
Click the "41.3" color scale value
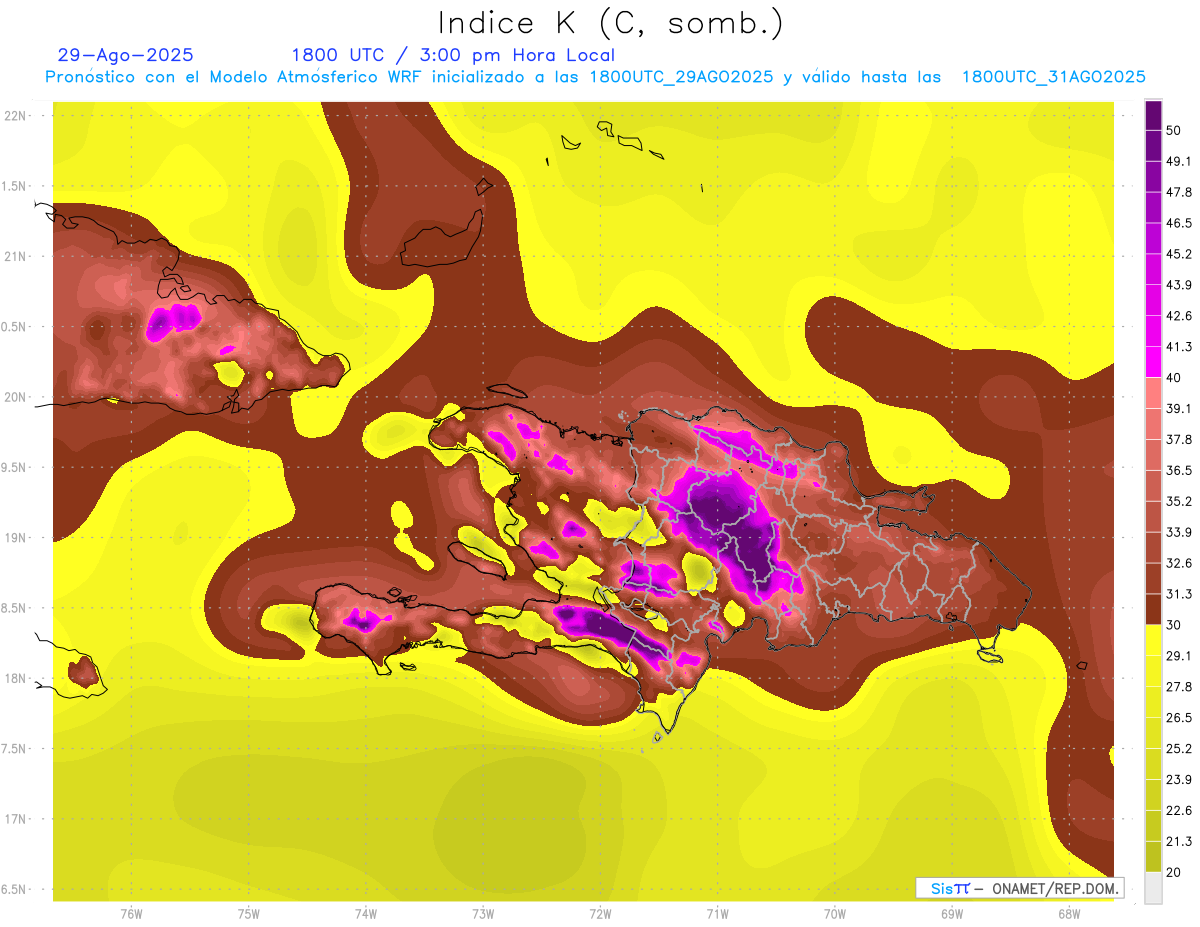(x=1178, y=347)
